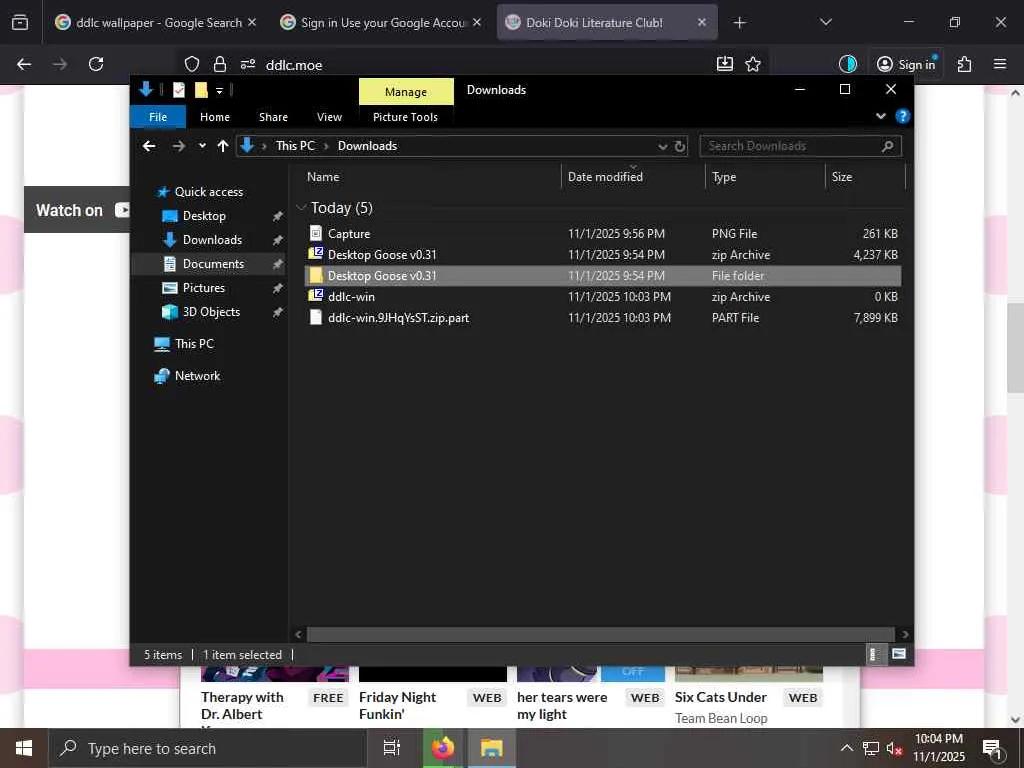Click muted volume icon in system tray

tap(894, 748)
